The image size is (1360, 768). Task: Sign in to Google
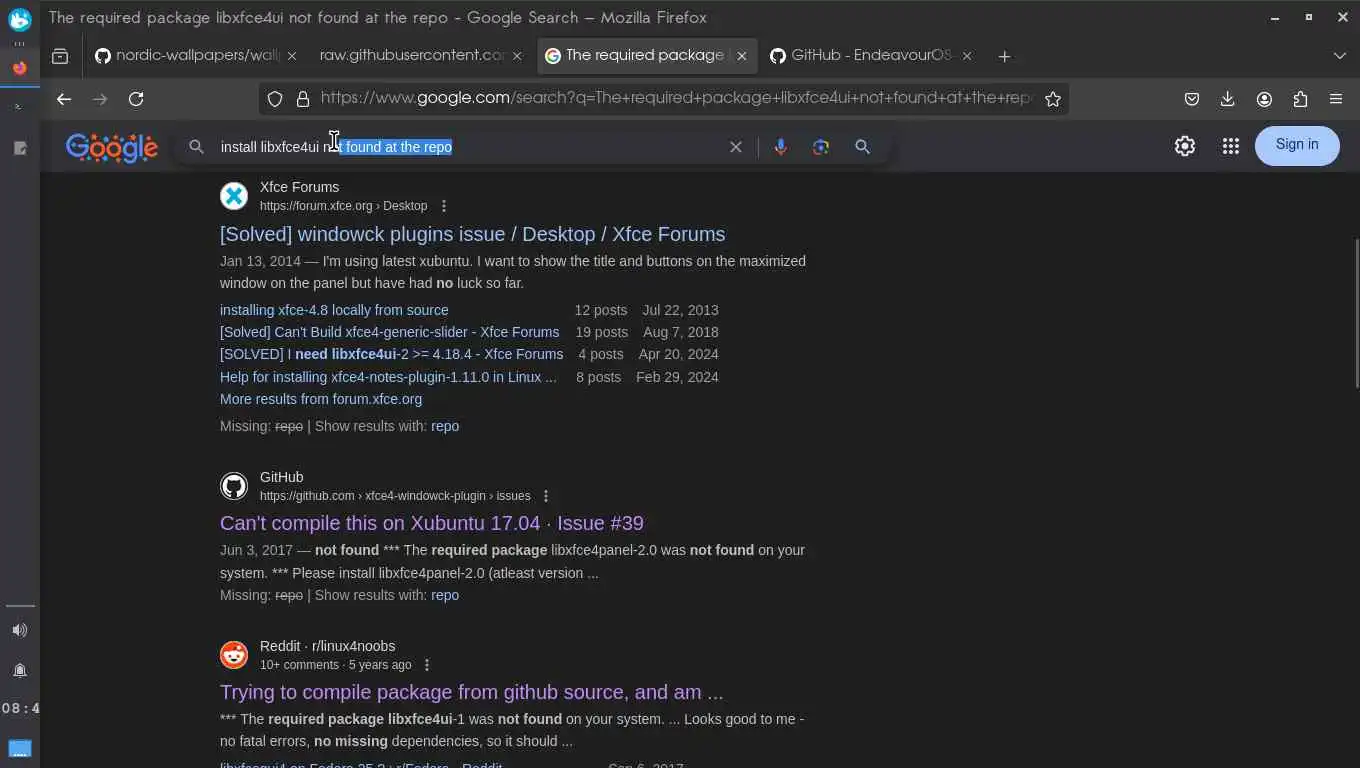coord(1297,145)
